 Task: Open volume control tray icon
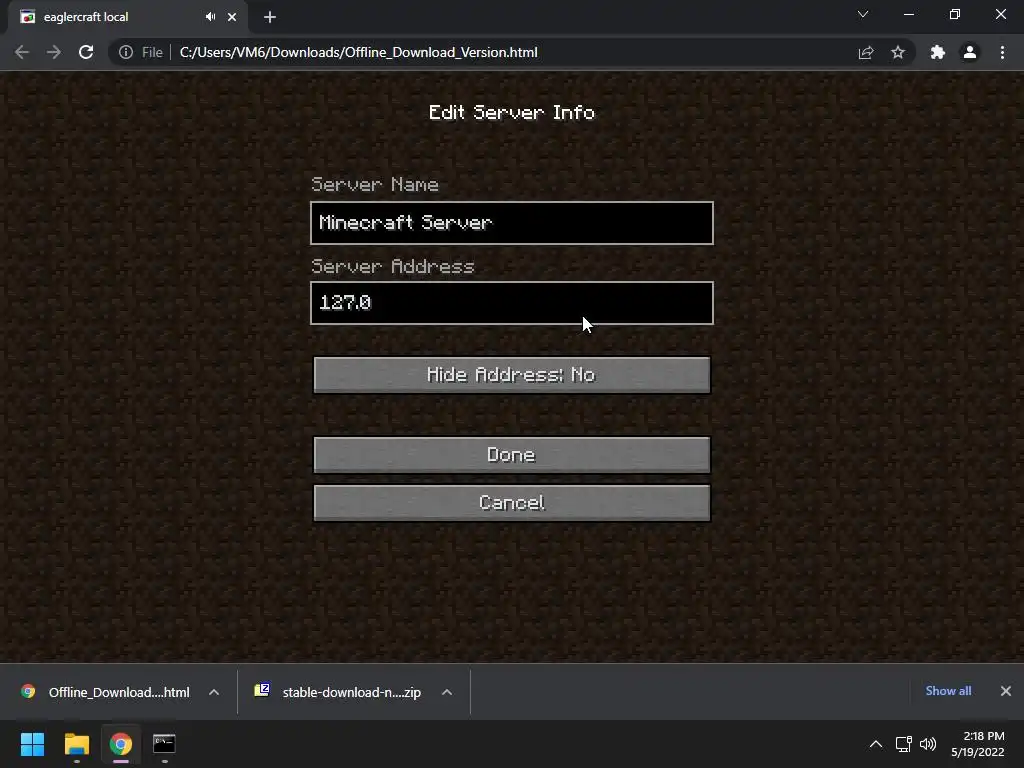click(x=928, y=744)
